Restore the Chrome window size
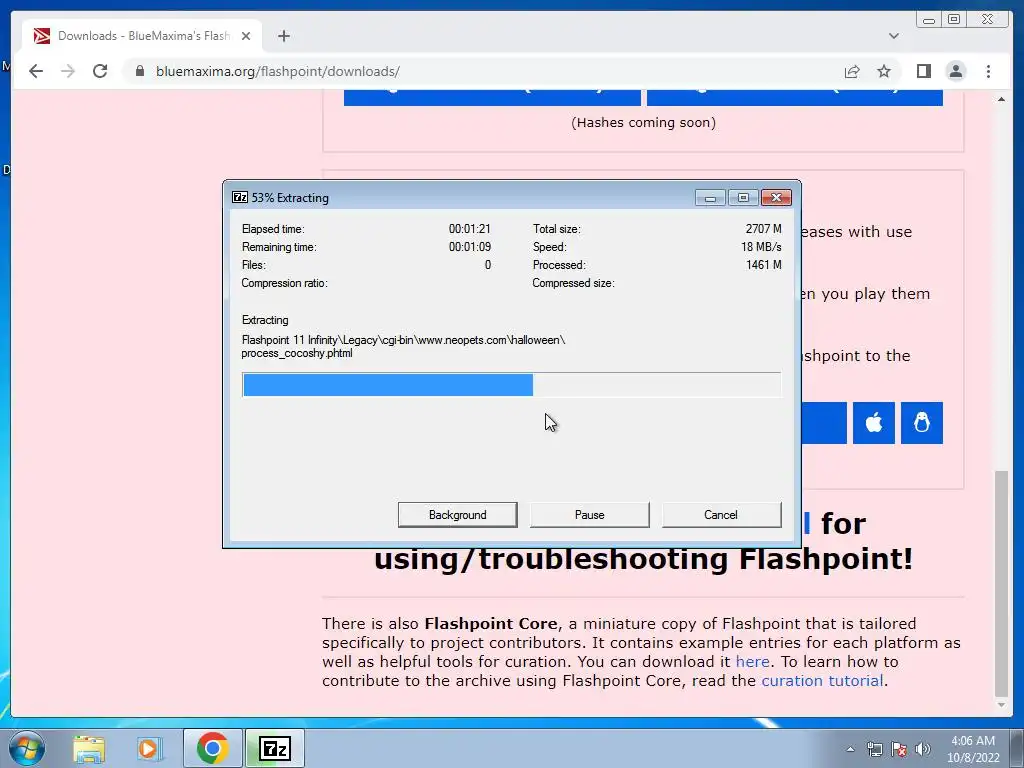The image size is (1024, 768). click(x=954, y=20)
